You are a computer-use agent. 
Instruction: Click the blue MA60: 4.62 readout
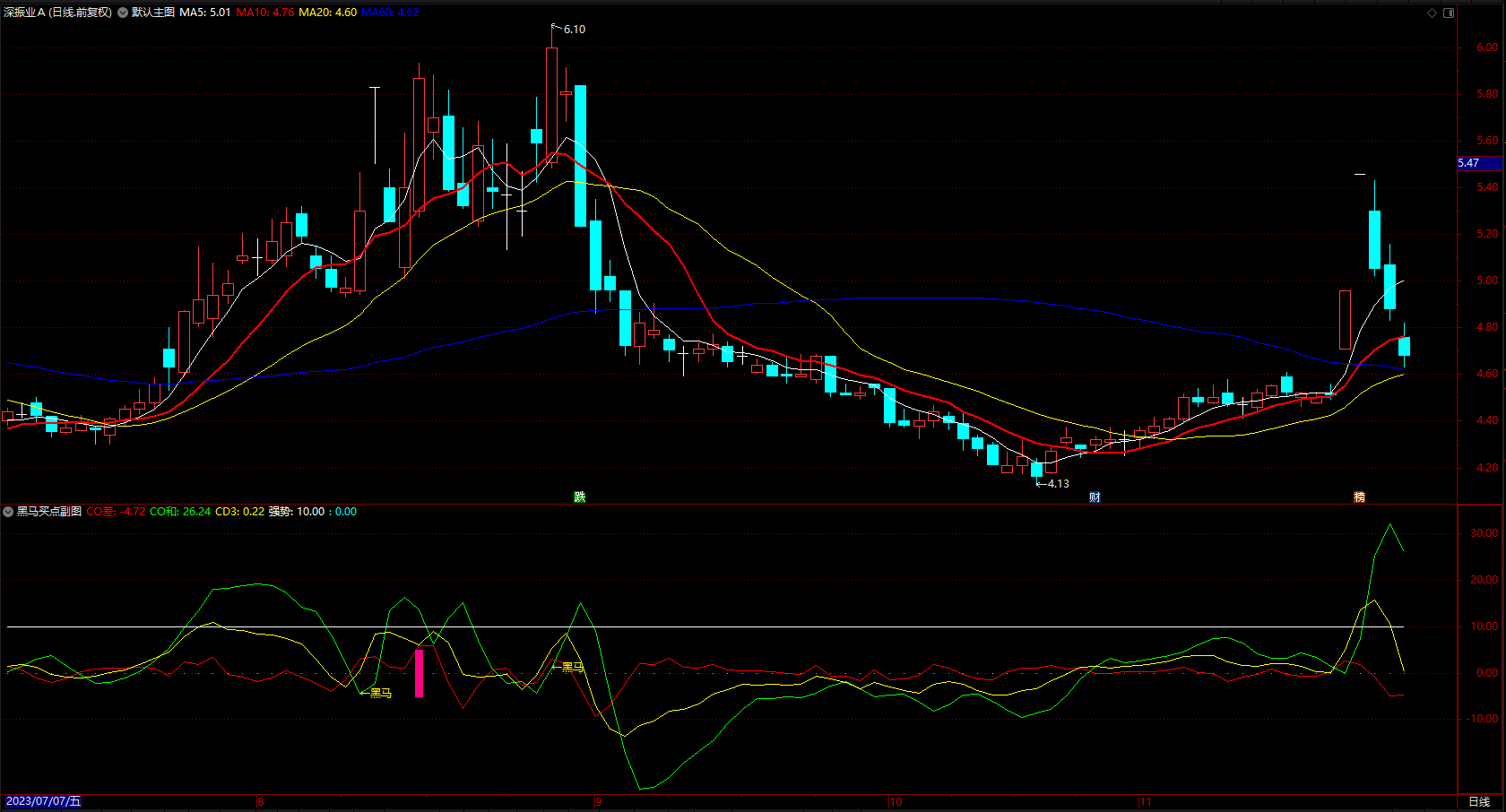[x=390, y=13]
